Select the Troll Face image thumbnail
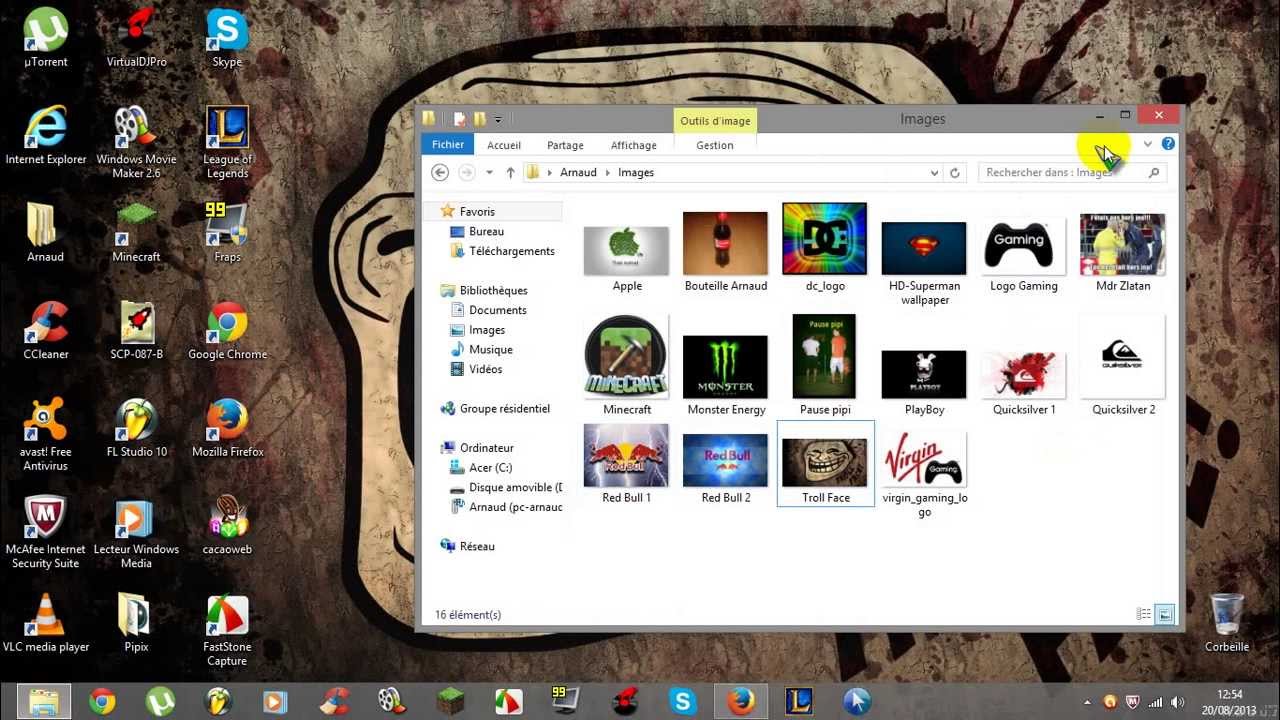Viewport: 1280px width, 720px height. coord(826,464)
